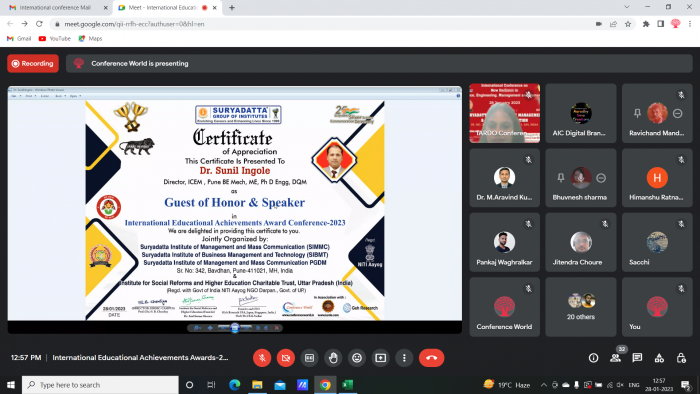700x394 pixels.
Task: Open the emoji reactions button
Action: point(357,358)
